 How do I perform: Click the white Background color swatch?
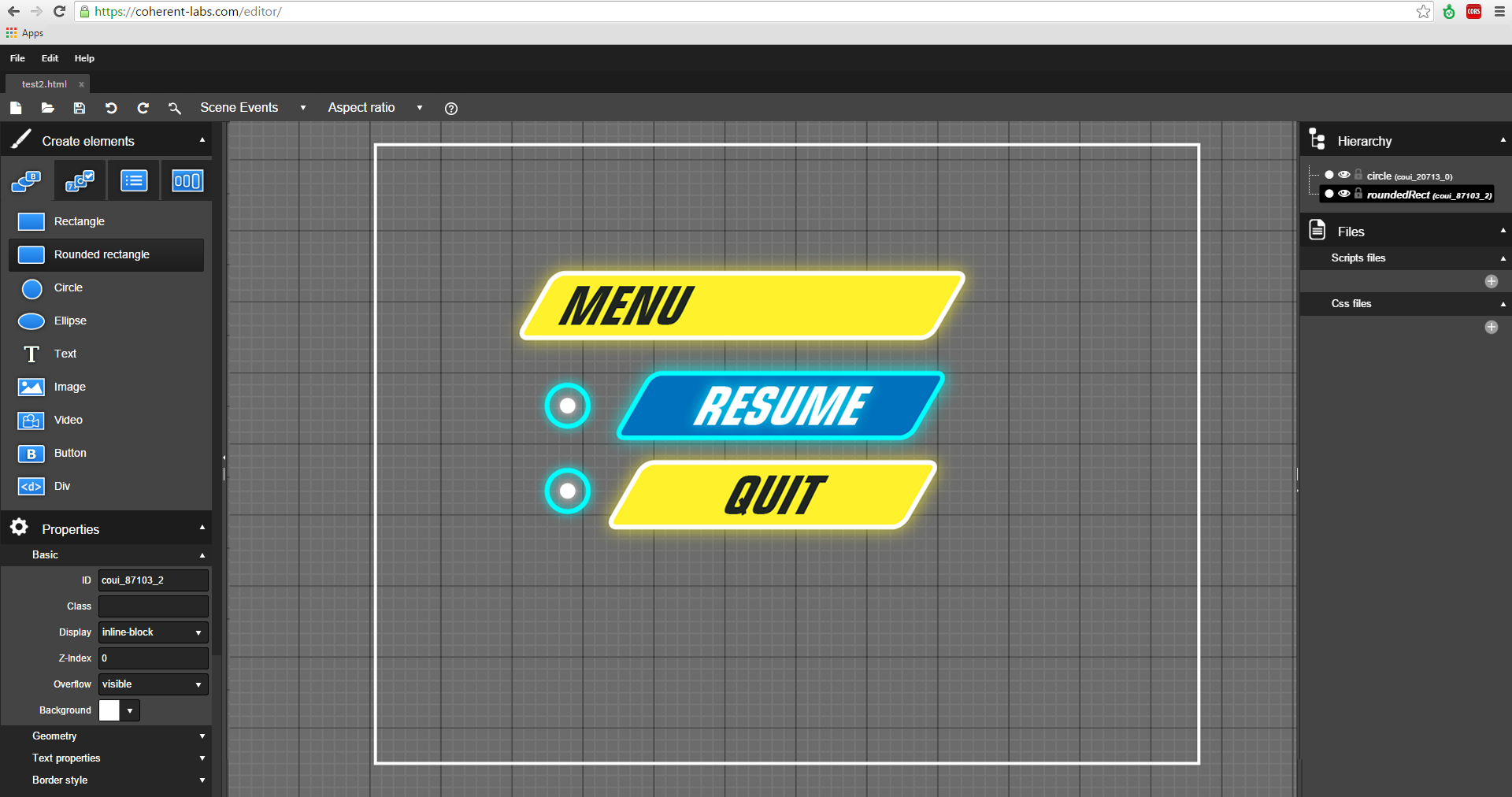(x=109, y=710)
